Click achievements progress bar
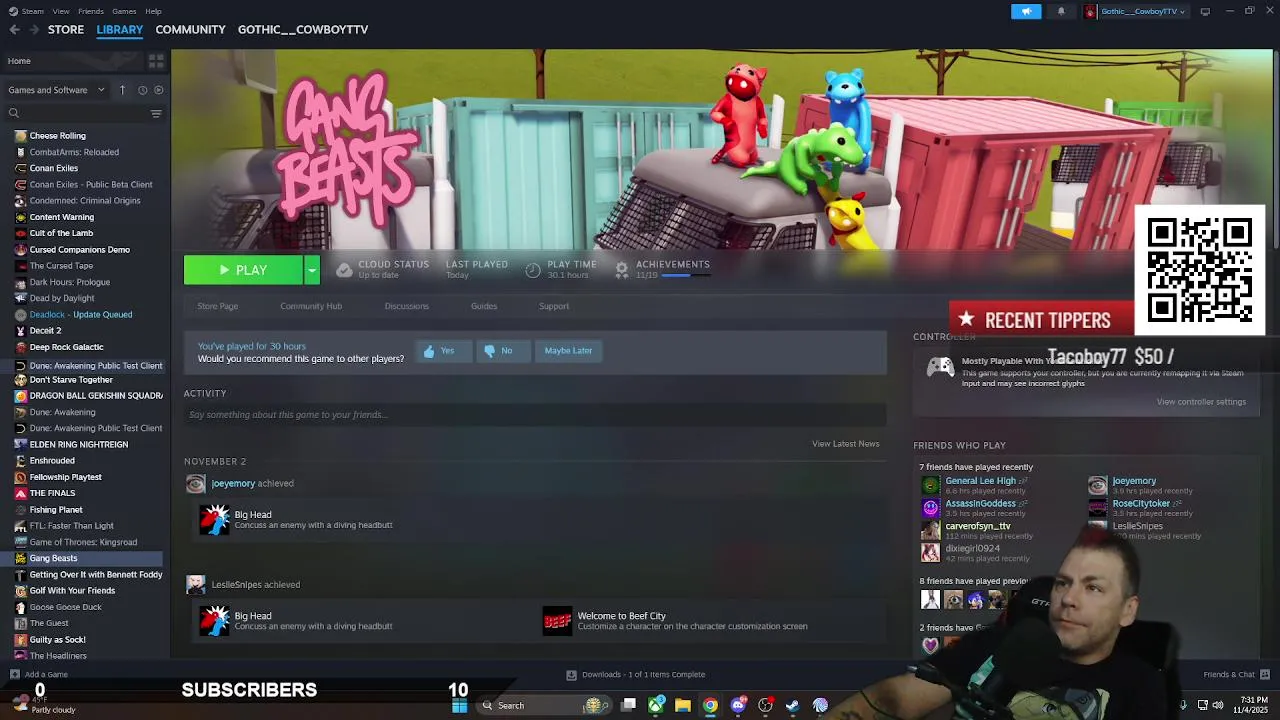Screen dimensions: 1280x720 tap(686, 275)
